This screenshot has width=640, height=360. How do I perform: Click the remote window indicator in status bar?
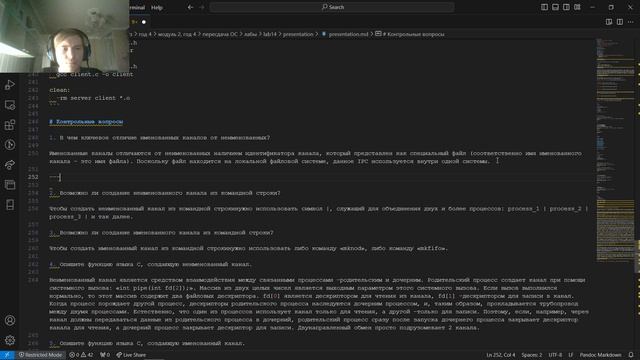[x=7, y=355]
